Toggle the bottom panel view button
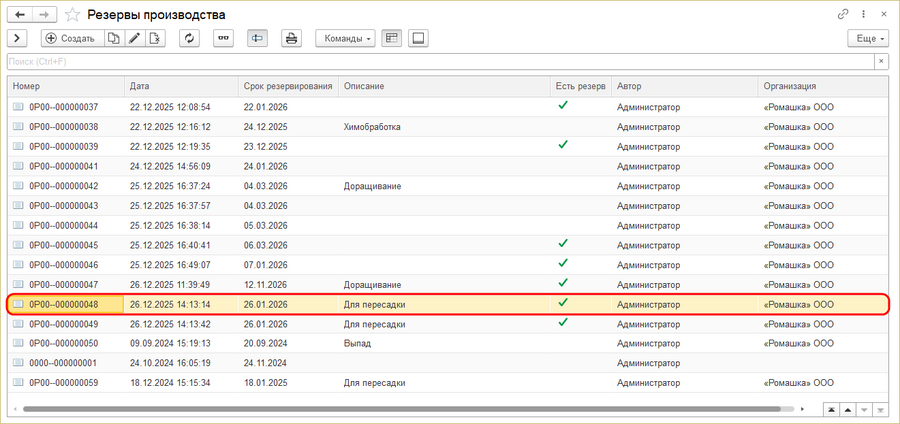The height and width of the screenshot is (424, 900). click(418, 38)
